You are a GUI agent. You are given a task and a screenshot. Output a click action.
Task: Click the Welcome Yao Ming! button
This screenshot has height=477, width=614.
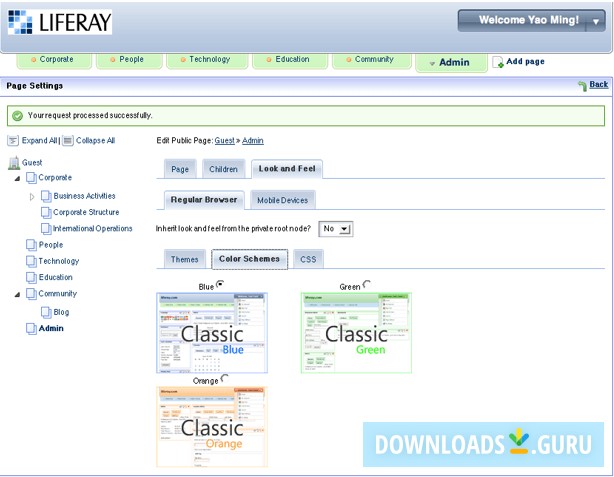(529, 20)
